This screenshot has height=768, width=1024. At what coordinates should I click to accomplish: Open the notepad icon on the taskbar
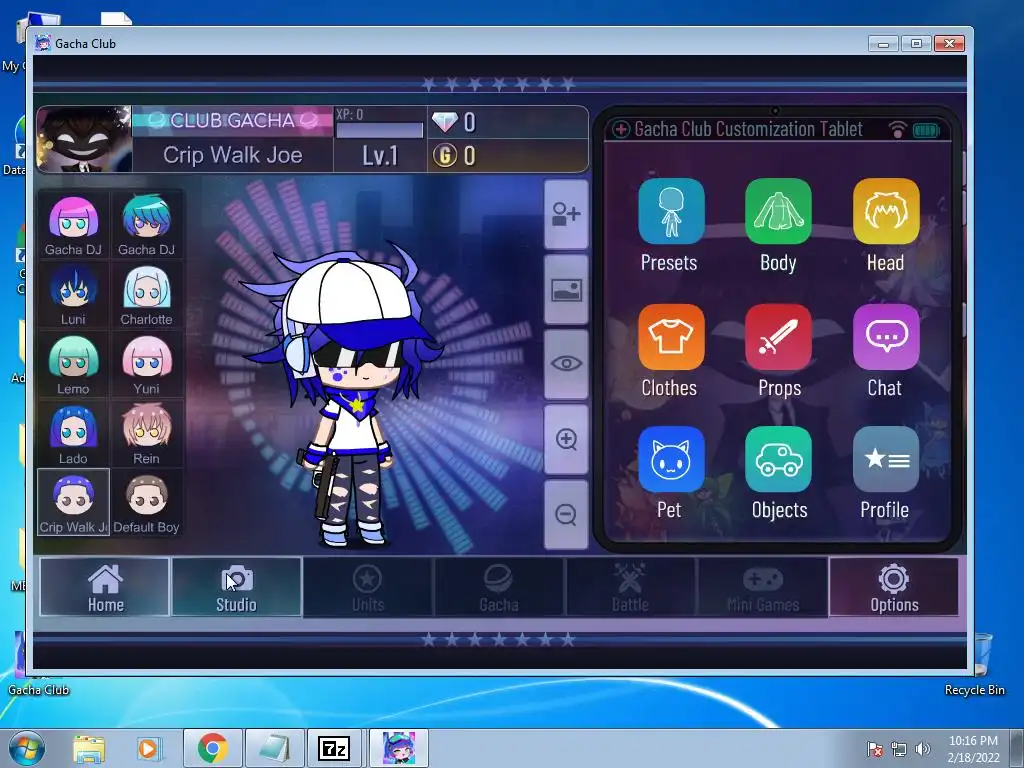(x=274, y=748)
